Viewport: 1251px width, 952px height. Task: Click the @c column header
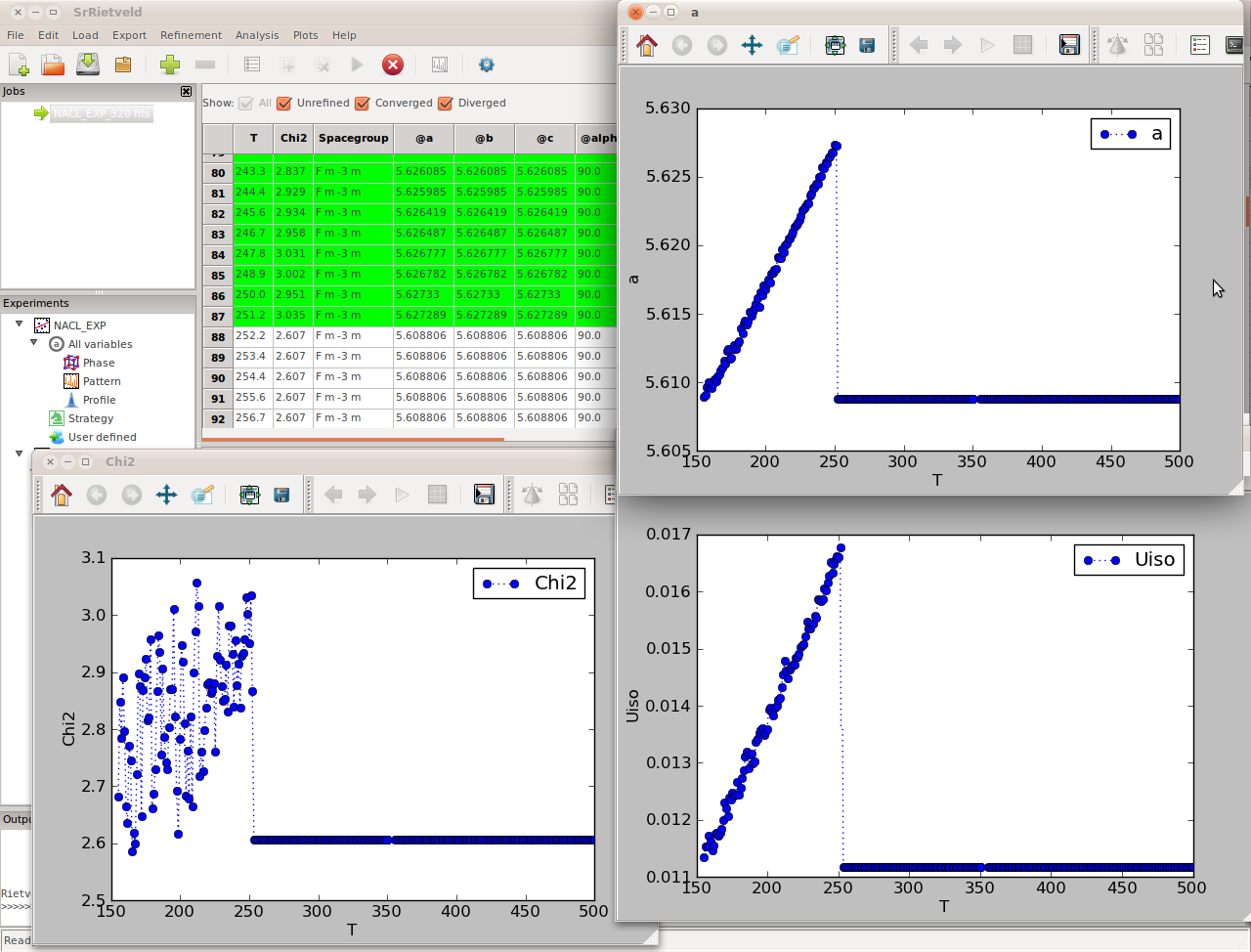pos(545,138)
